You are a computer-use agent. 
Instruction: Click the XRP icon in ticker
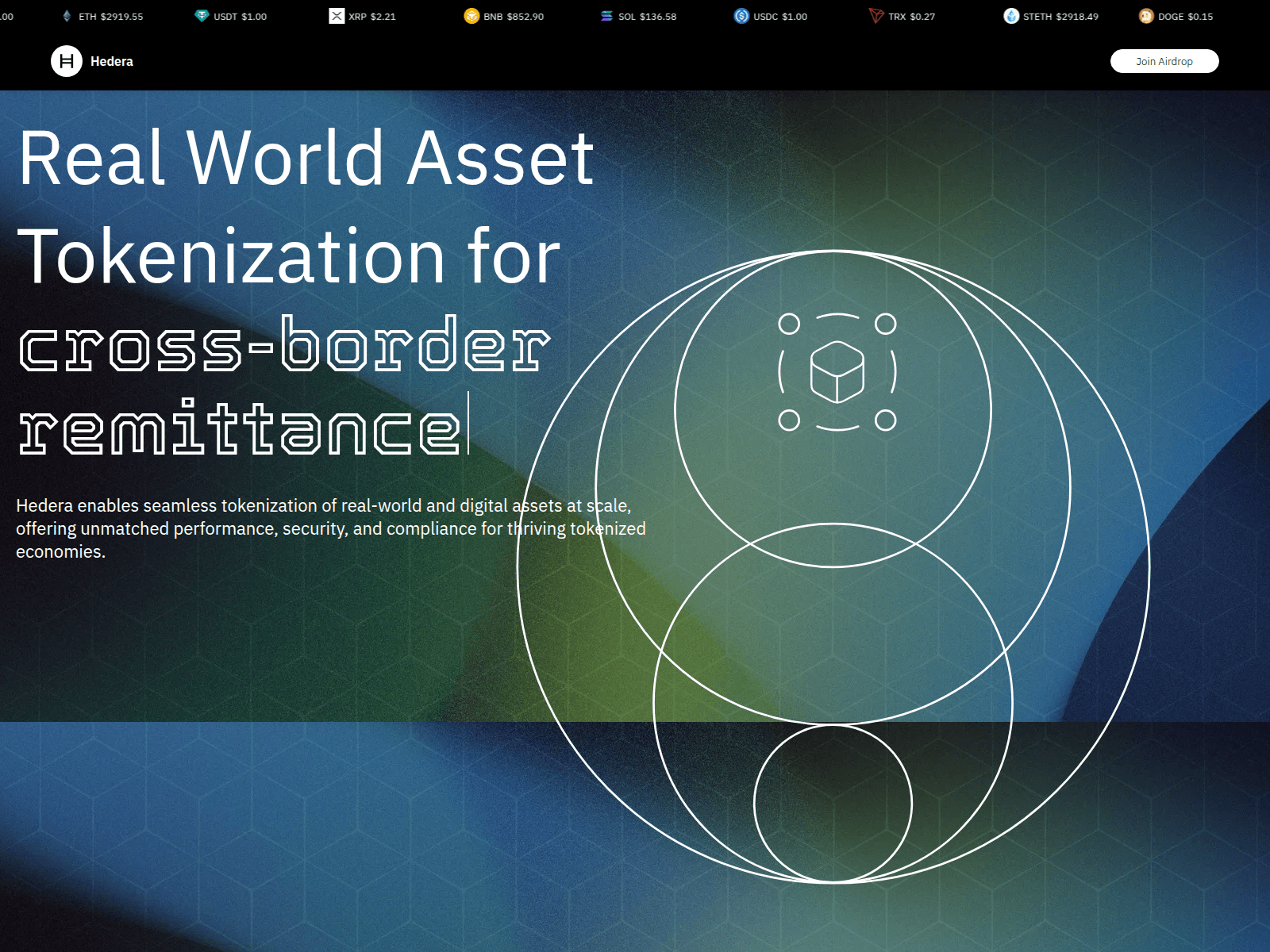point(337,16)
